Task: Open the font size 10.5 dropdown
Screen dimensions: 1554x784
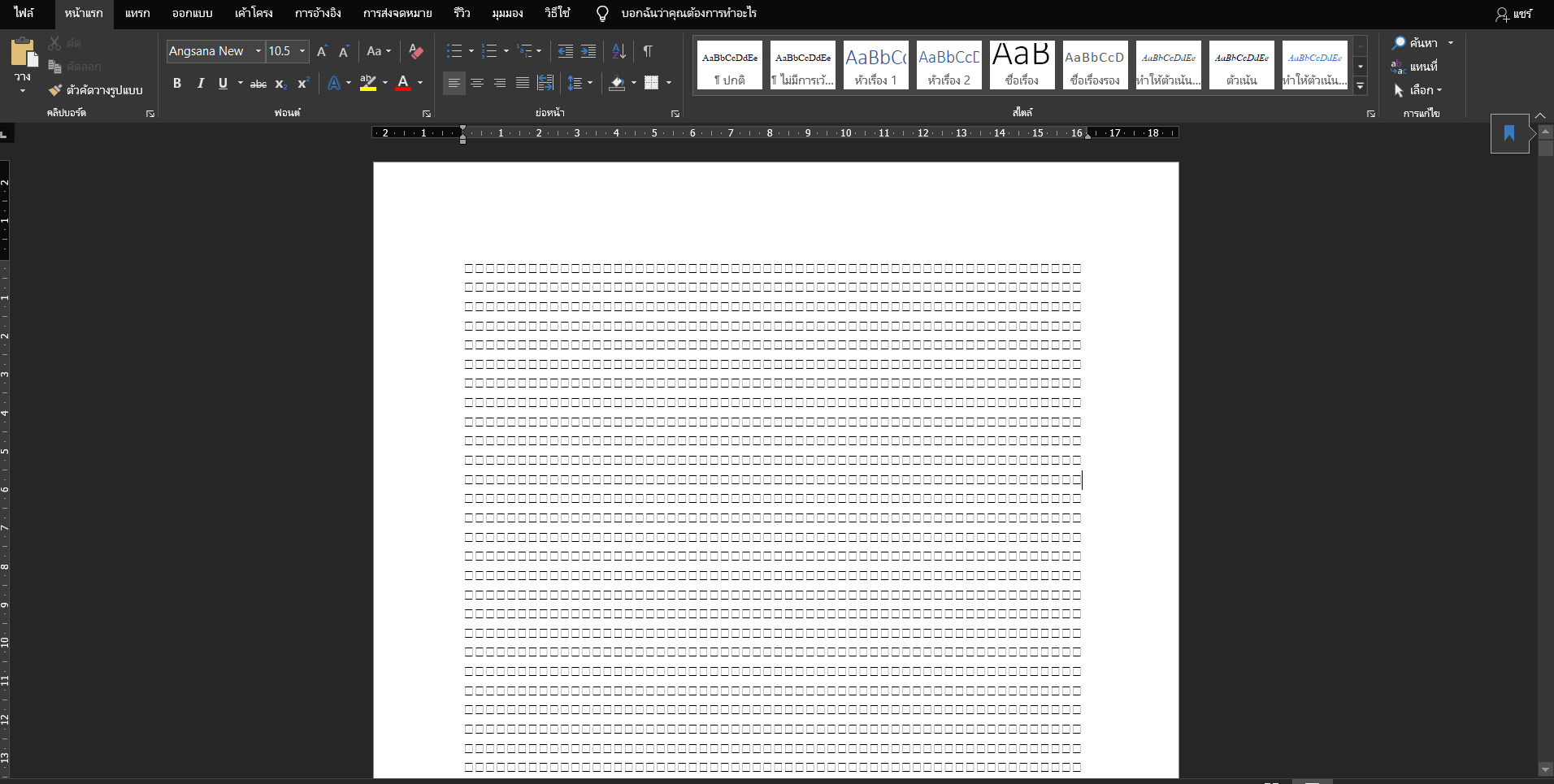Action: click(x=302, y=51)
